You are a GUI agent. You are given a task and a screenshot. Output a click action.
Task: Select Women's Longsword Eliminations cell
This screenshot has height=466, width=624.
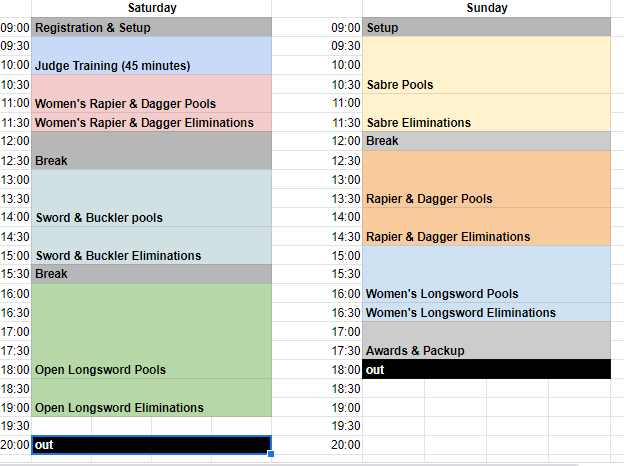tap(486, 312)
